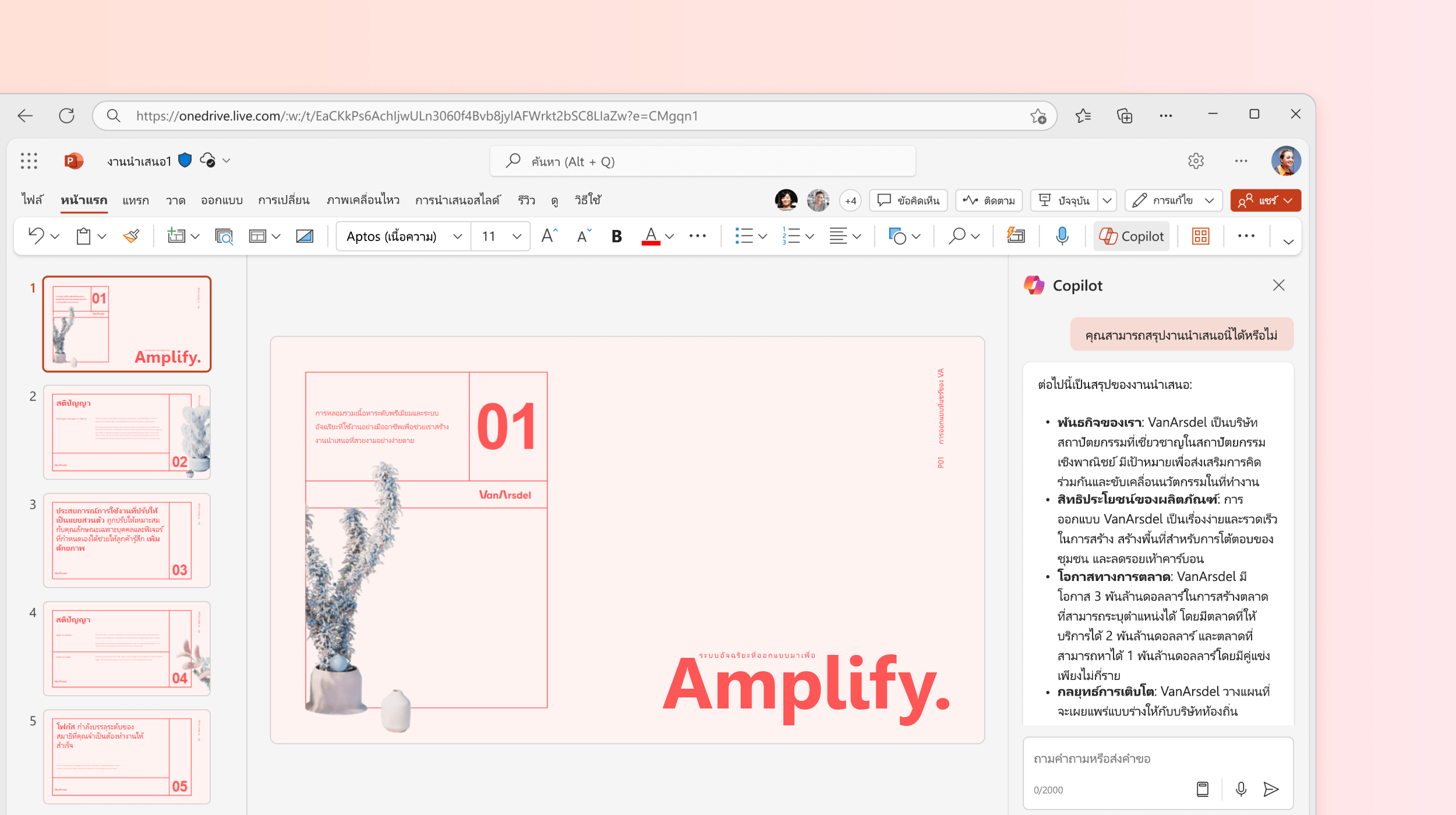Image resolution: width=1456 pixels, height=815 pixels.
Task: Click the PowerPoint logo icon
Action: point(73,161)
